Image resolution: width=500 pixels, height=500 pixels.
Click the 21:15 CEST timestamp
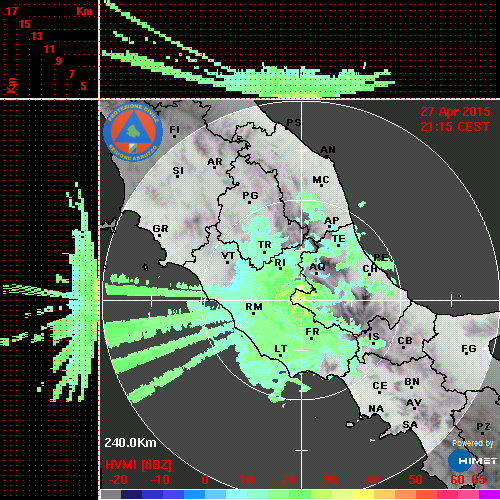[455, 127]
